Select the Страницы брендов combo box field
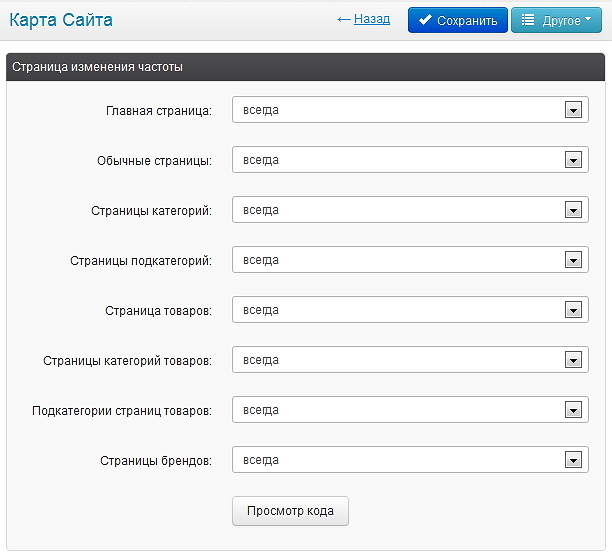612x557 pixels. (410, 460)
